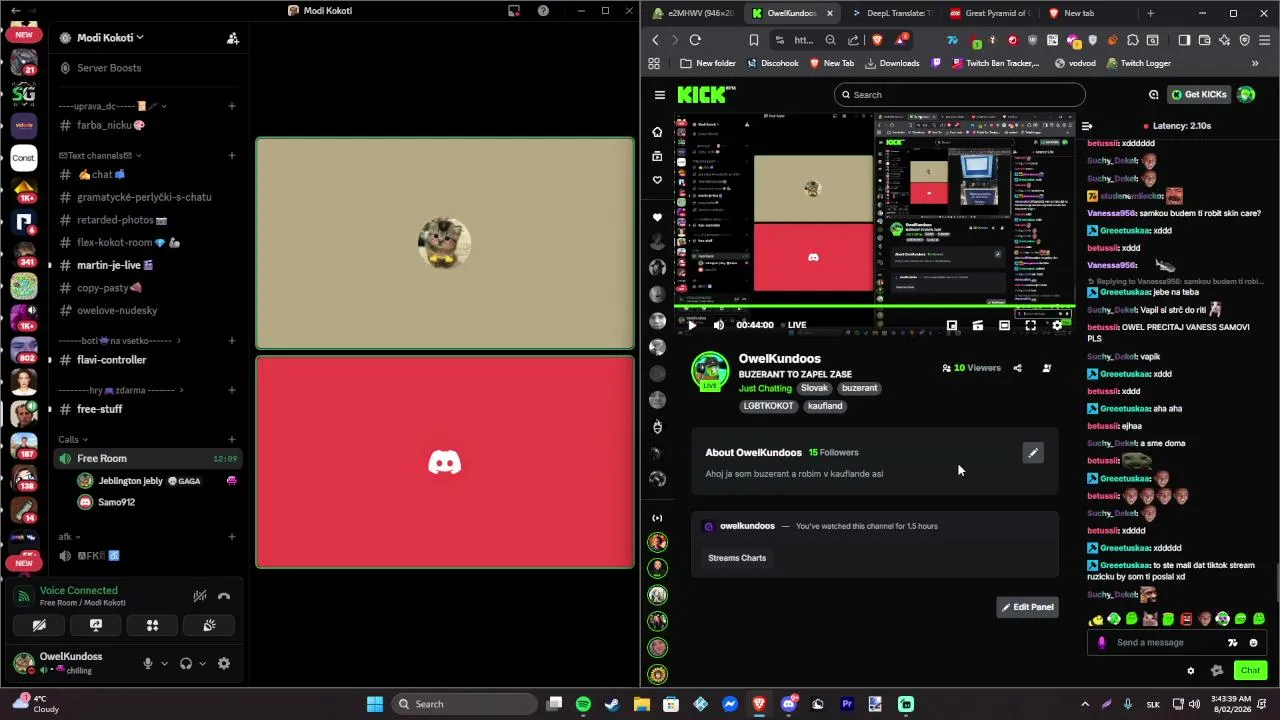Image resolution: width=1280 pixels, height=720 pixels.
Task: Collapse the afk category in Discord
Action: [x=70, y=537]
